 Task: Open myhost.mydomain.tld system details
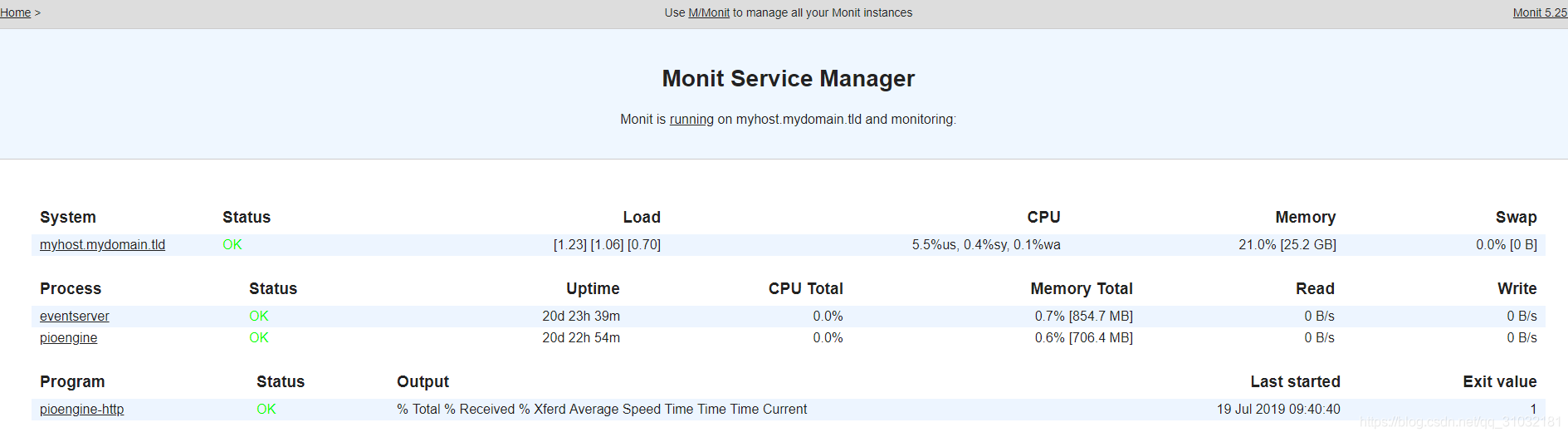tap(102, 245)
